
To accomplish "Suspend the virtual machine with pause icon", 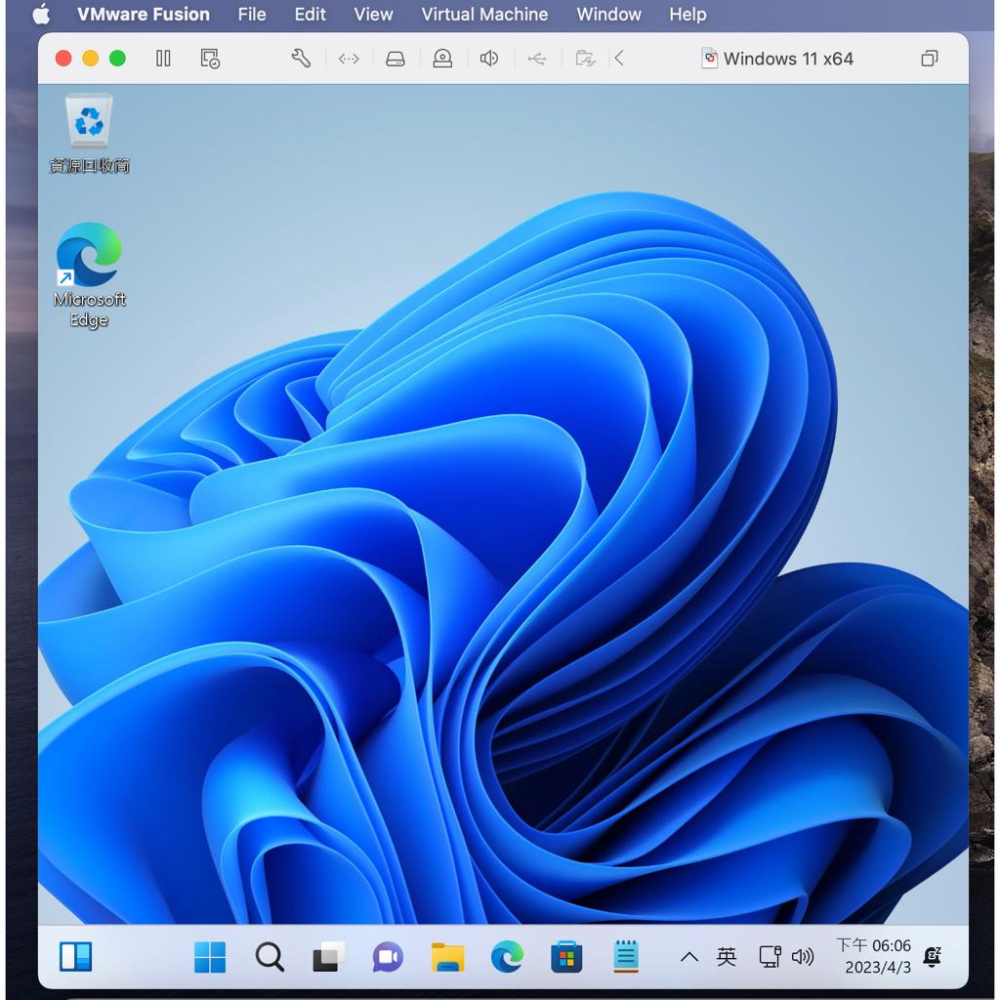I will (163, 58).
